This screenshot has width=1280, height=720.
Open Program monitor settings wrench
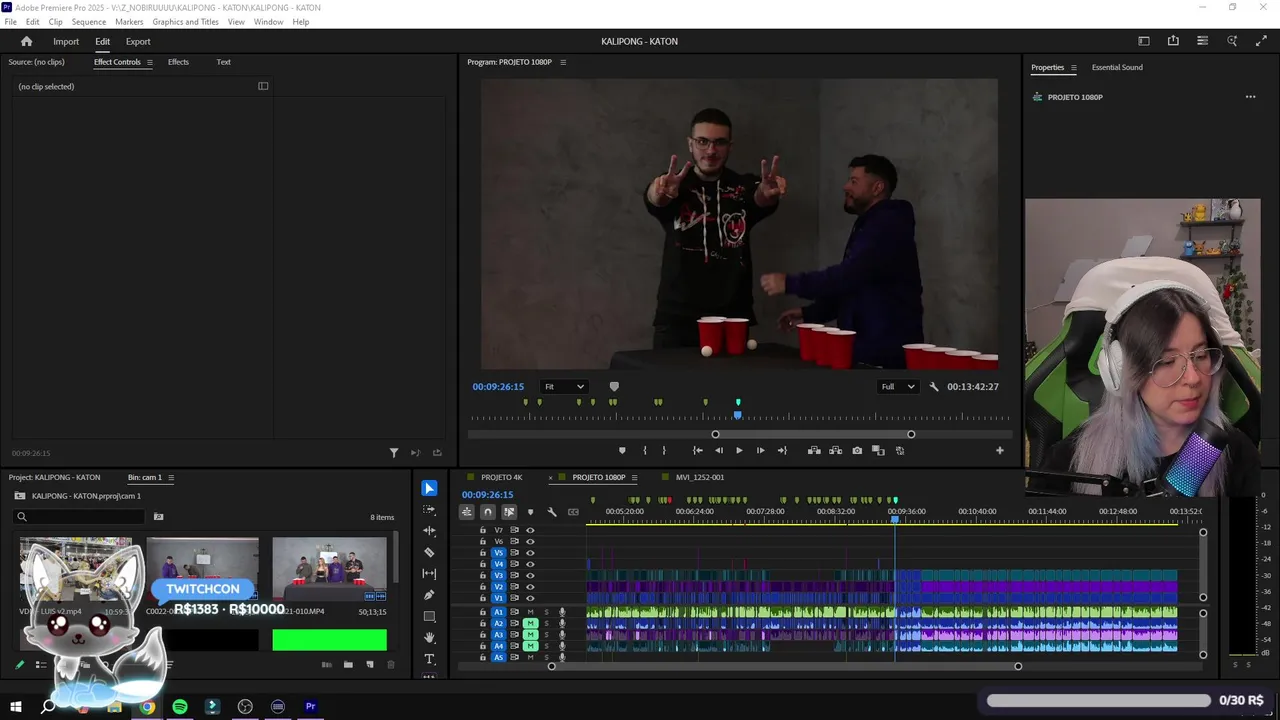pyautogui.click(x=934, y=387)
